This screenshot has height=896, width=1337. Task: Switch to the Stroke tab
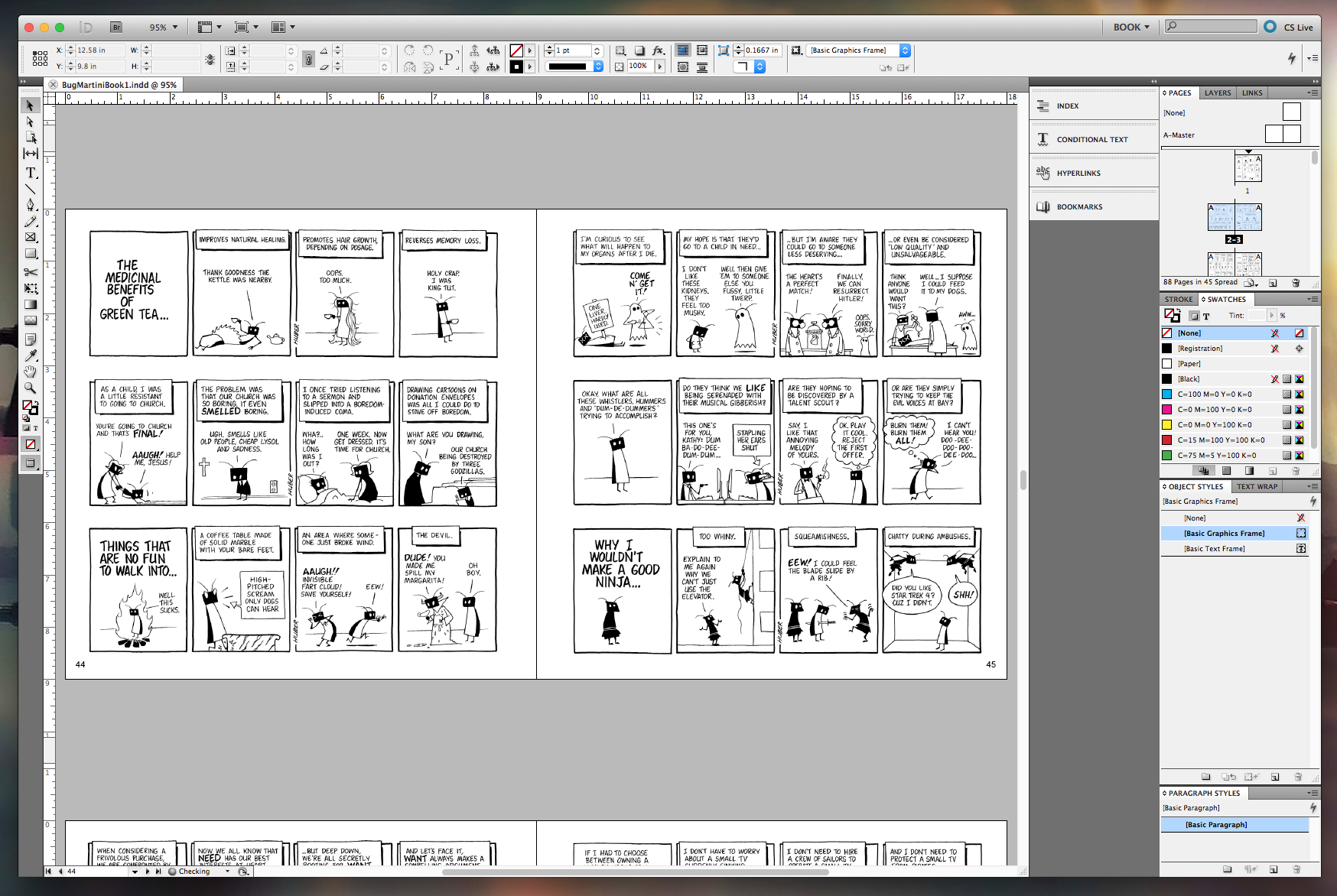click(1179, 299)
